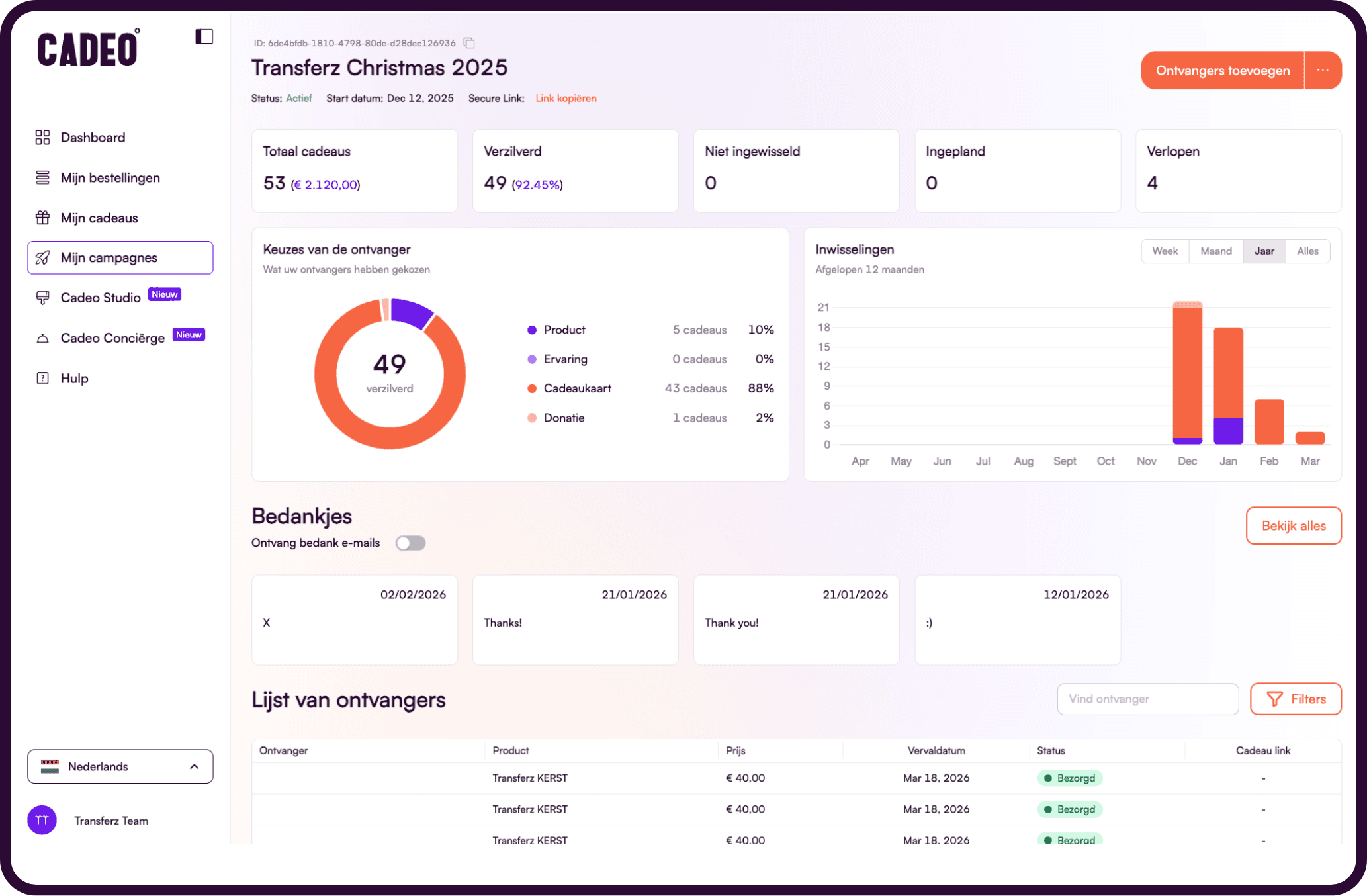Select the rocket icon for Mijn campagnes
Viewport: 1367px width, 896px height.
43,258
